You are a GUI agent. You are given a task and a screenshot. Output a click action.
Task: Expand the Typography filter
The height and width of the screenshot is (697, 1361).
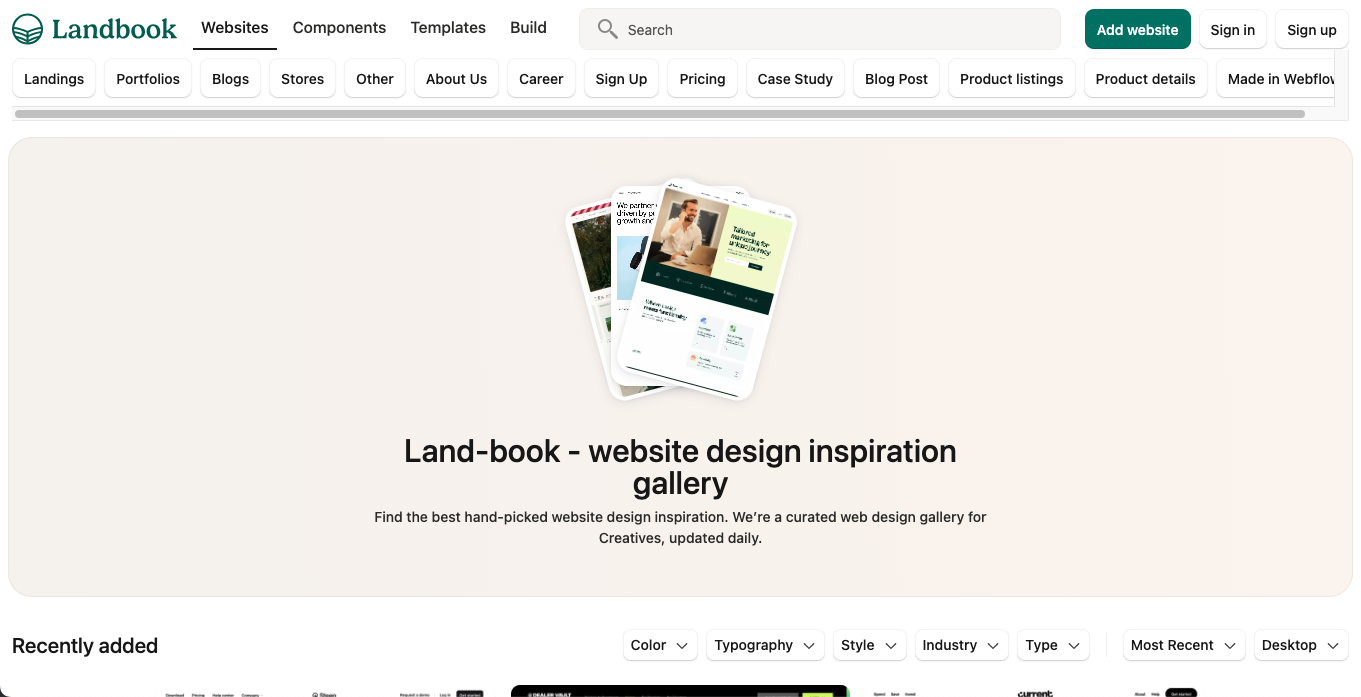765,645
